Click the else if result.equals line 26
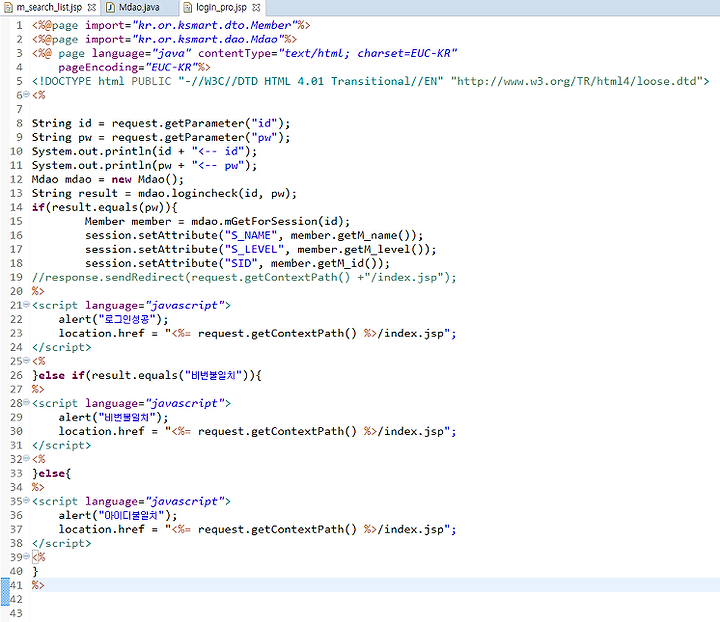Screen dimensions: 720x622 (x=146, y=375)
